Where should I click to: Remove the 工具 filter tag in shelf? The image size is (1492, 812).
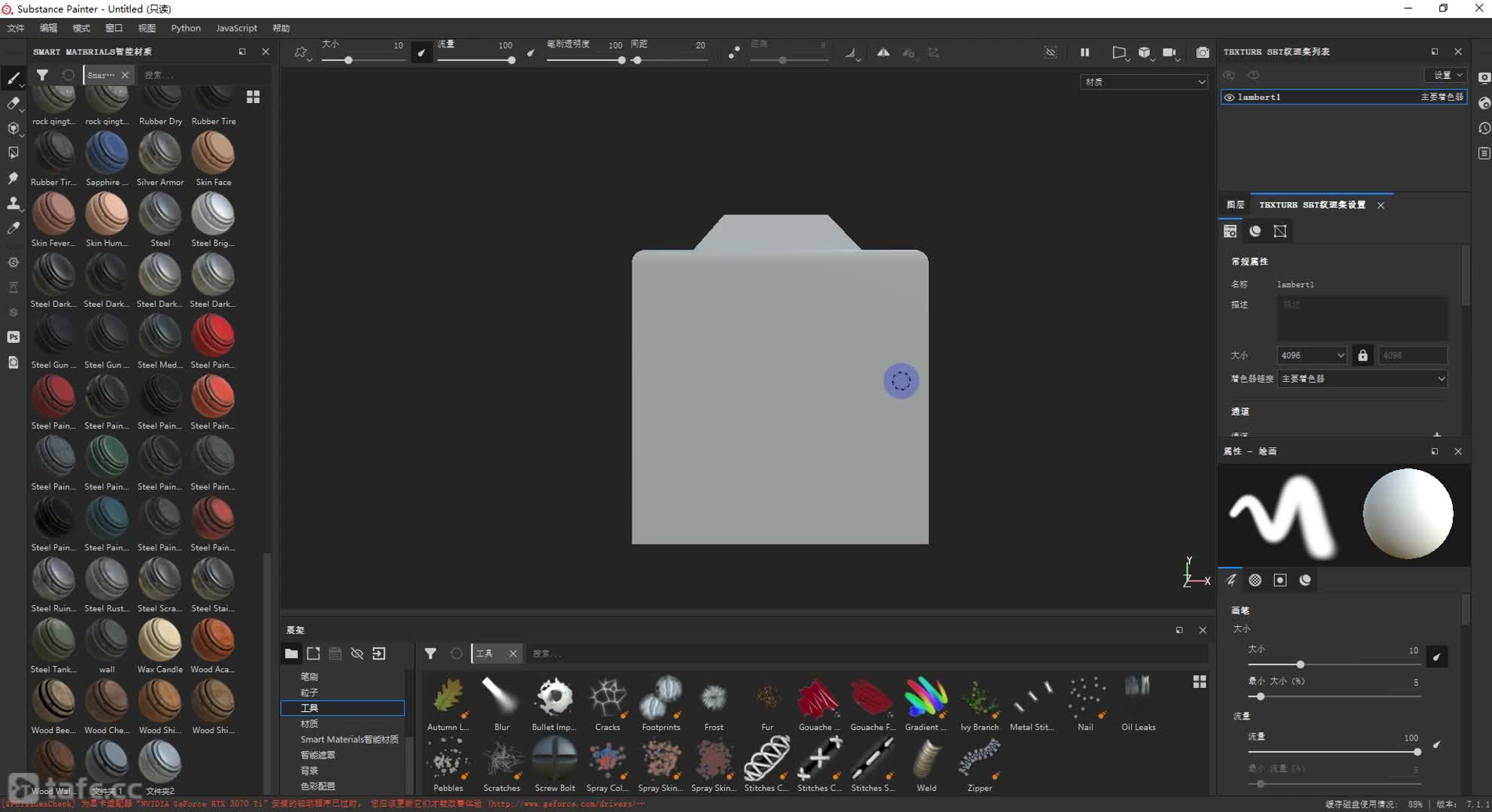(513, 653)
